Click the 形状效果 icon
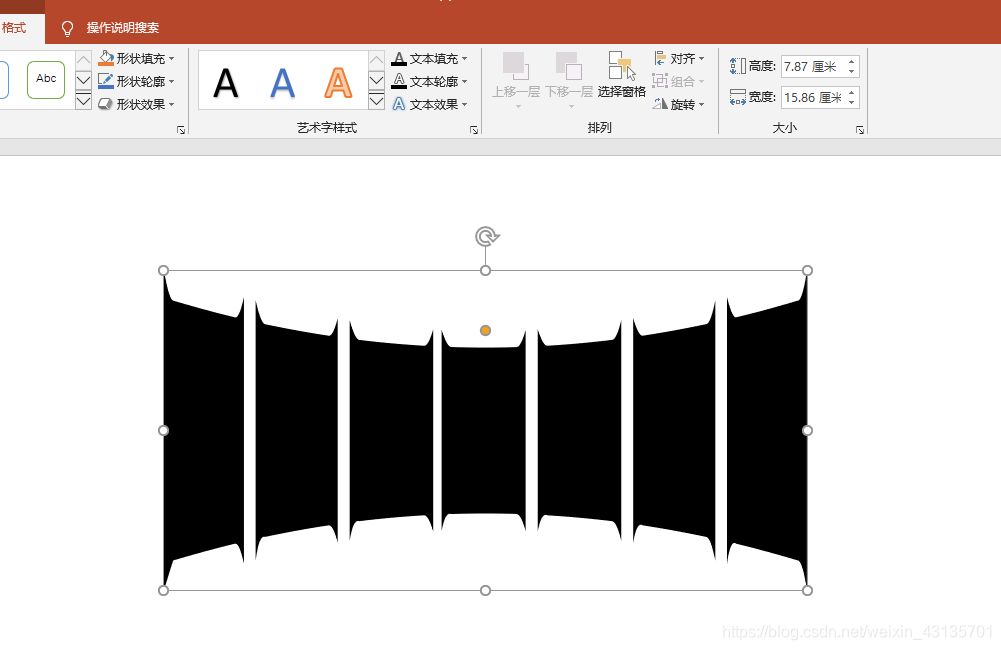Viewport: 1001px width, 650px height. (x=106, y=104)
